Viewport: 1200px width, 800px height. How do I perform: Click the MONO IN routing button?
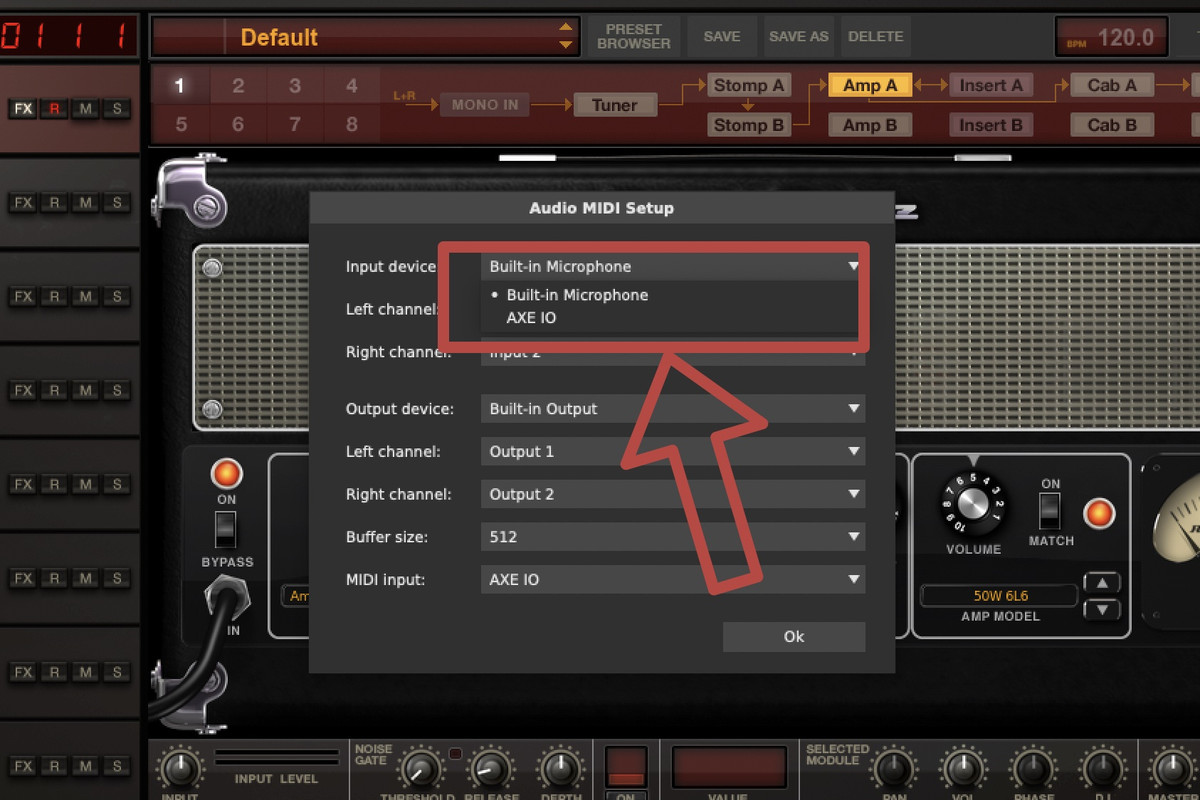(x=485, y=105)
